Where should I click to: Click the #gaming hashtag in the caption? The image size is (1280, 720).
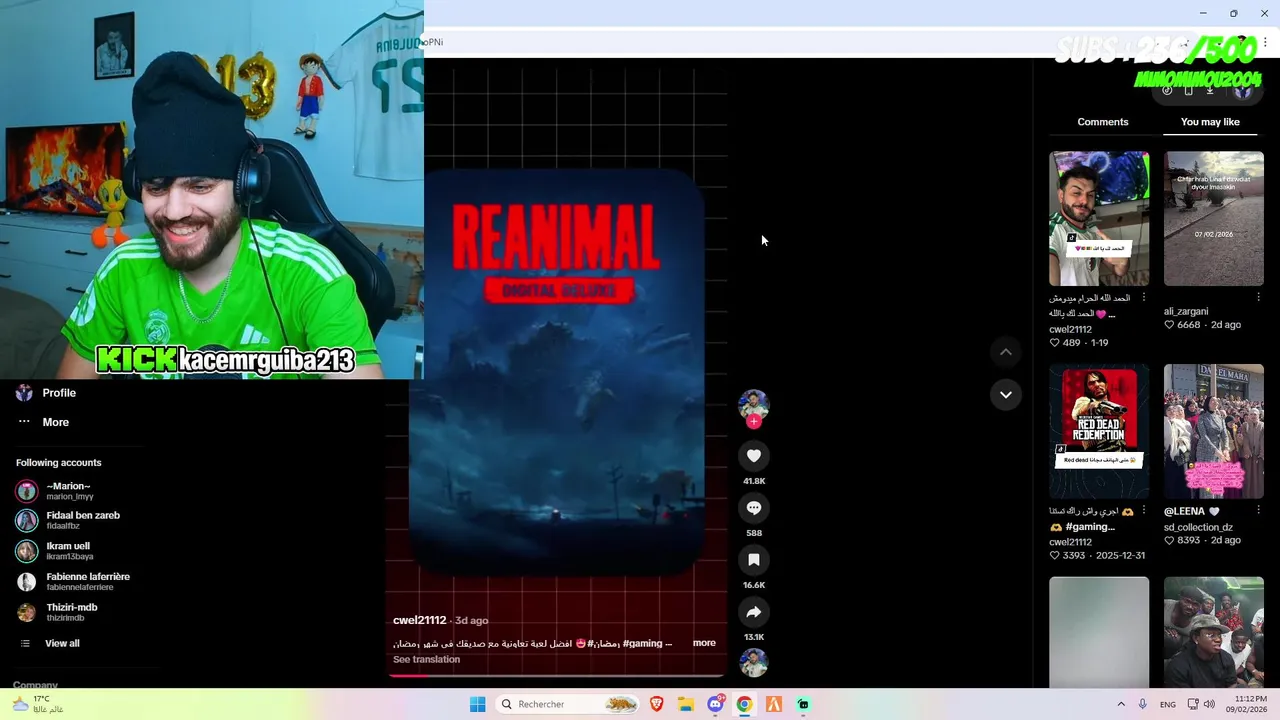[642, 643]
